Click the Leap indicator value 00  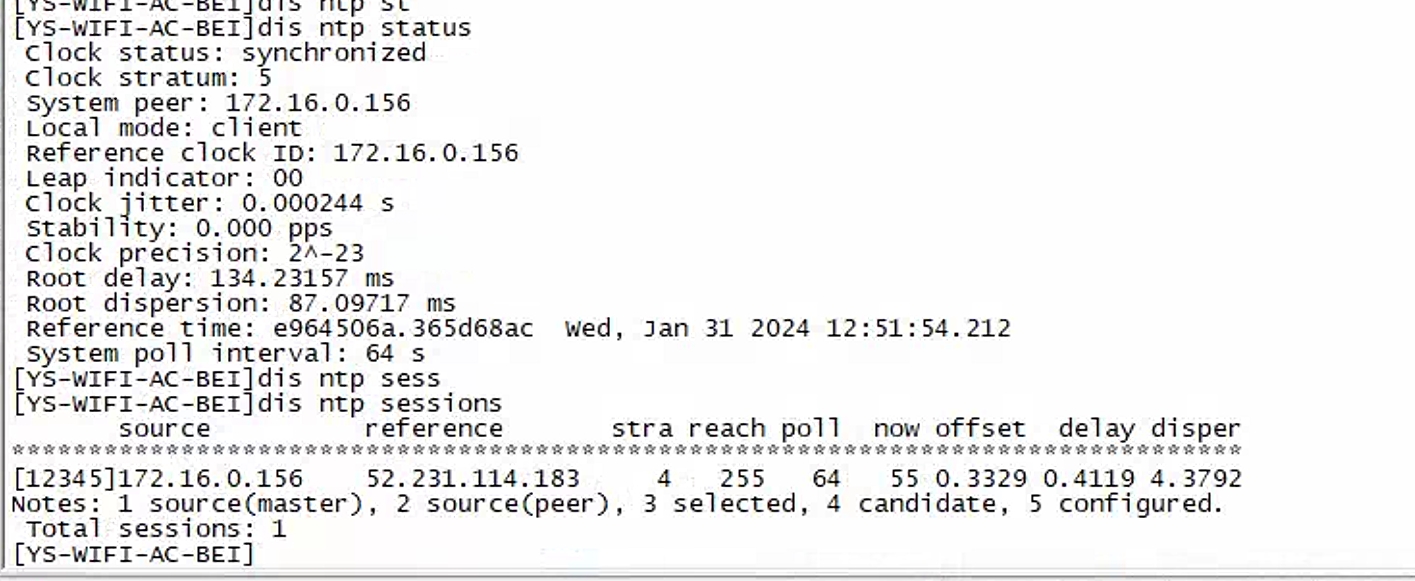[x=287, y=178]
